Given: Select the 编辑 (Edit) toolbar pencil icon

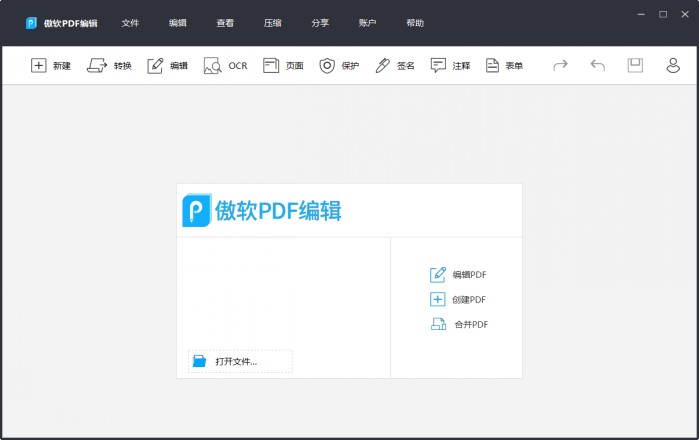Looking at the screenshot, I should [x=155, y=66].
